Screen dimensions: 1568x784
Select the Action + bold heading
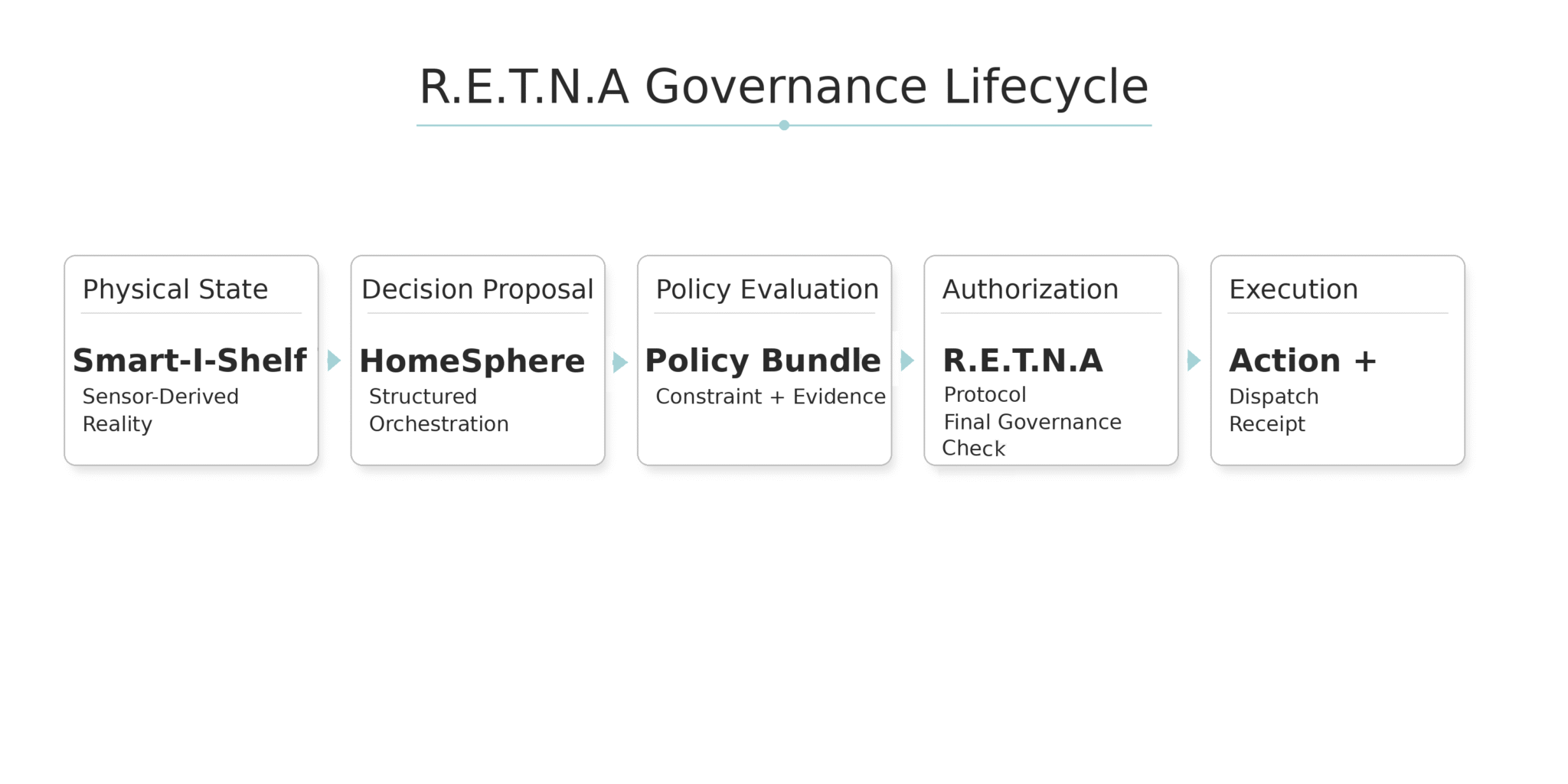1302,361
